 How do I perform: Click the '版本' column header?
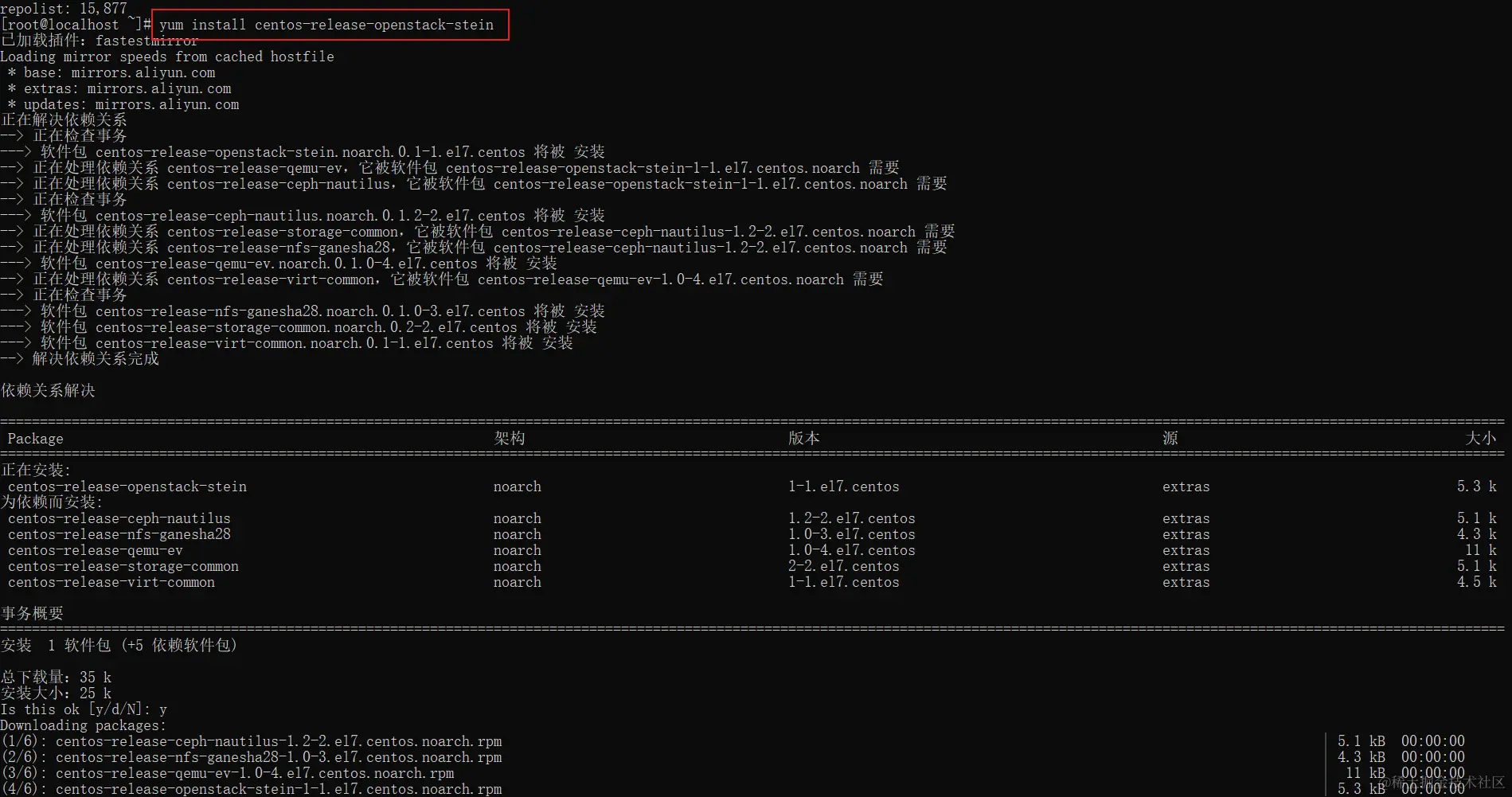click(x=804, y=439)
